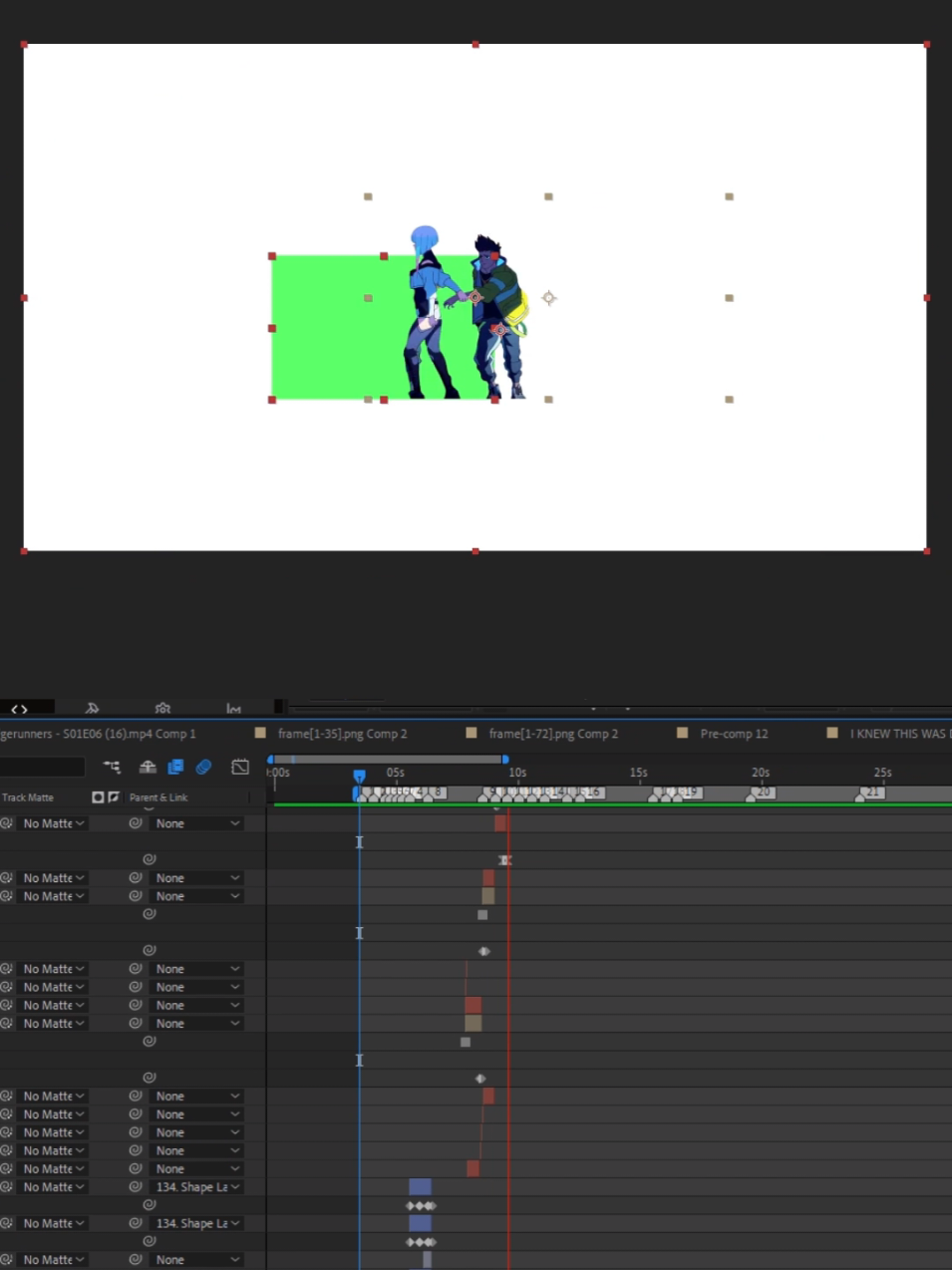Click the pick whip beside upper 134. Shape La
952x1270 pixels.
[x=136, y=1187]
